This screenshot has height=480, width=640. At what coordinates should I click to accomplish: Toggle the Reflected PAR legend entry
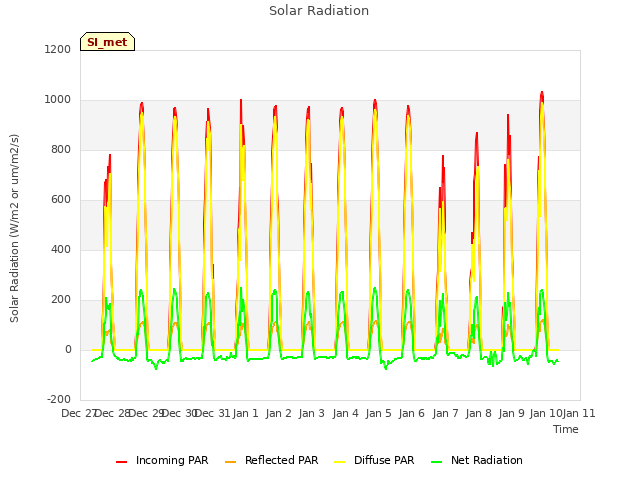(x=271, y=460)
